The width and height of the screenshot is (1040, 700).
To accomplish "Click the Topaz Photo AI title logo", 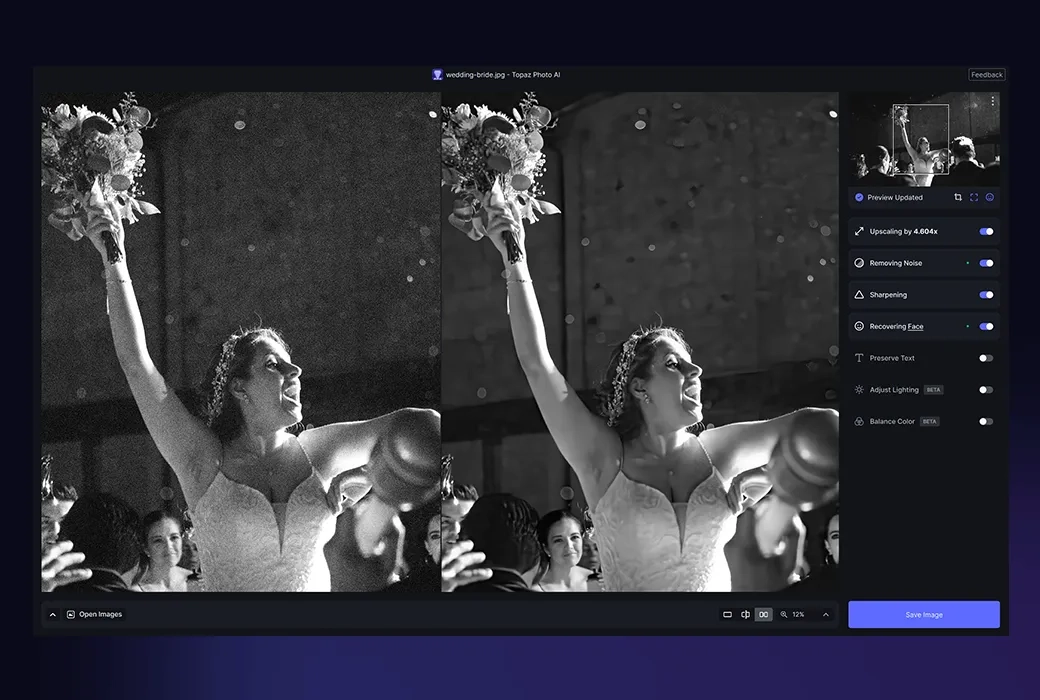I will 437,74.
